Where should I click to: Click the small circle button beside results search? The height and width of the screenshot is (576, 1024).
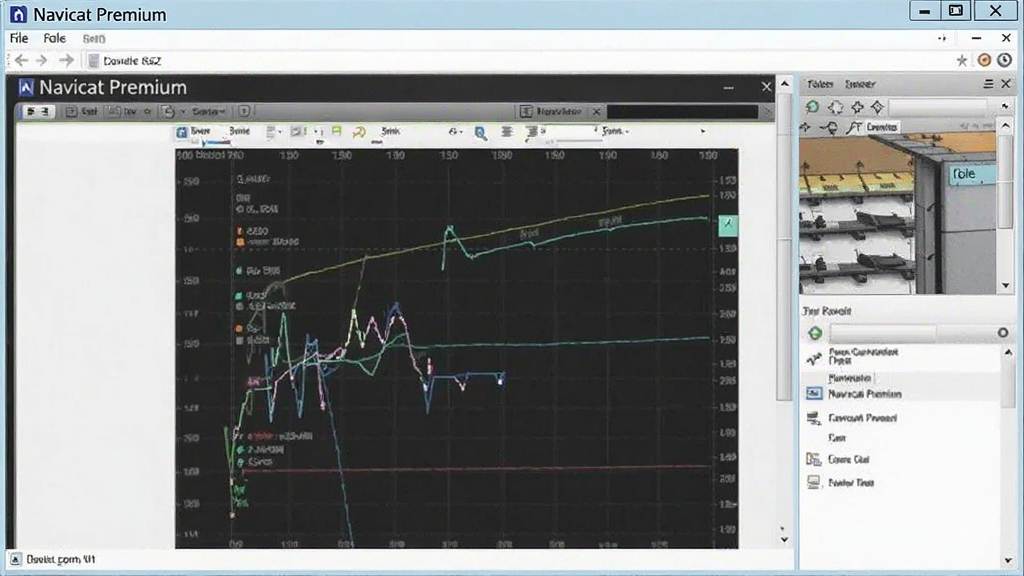pos(1002,333)
